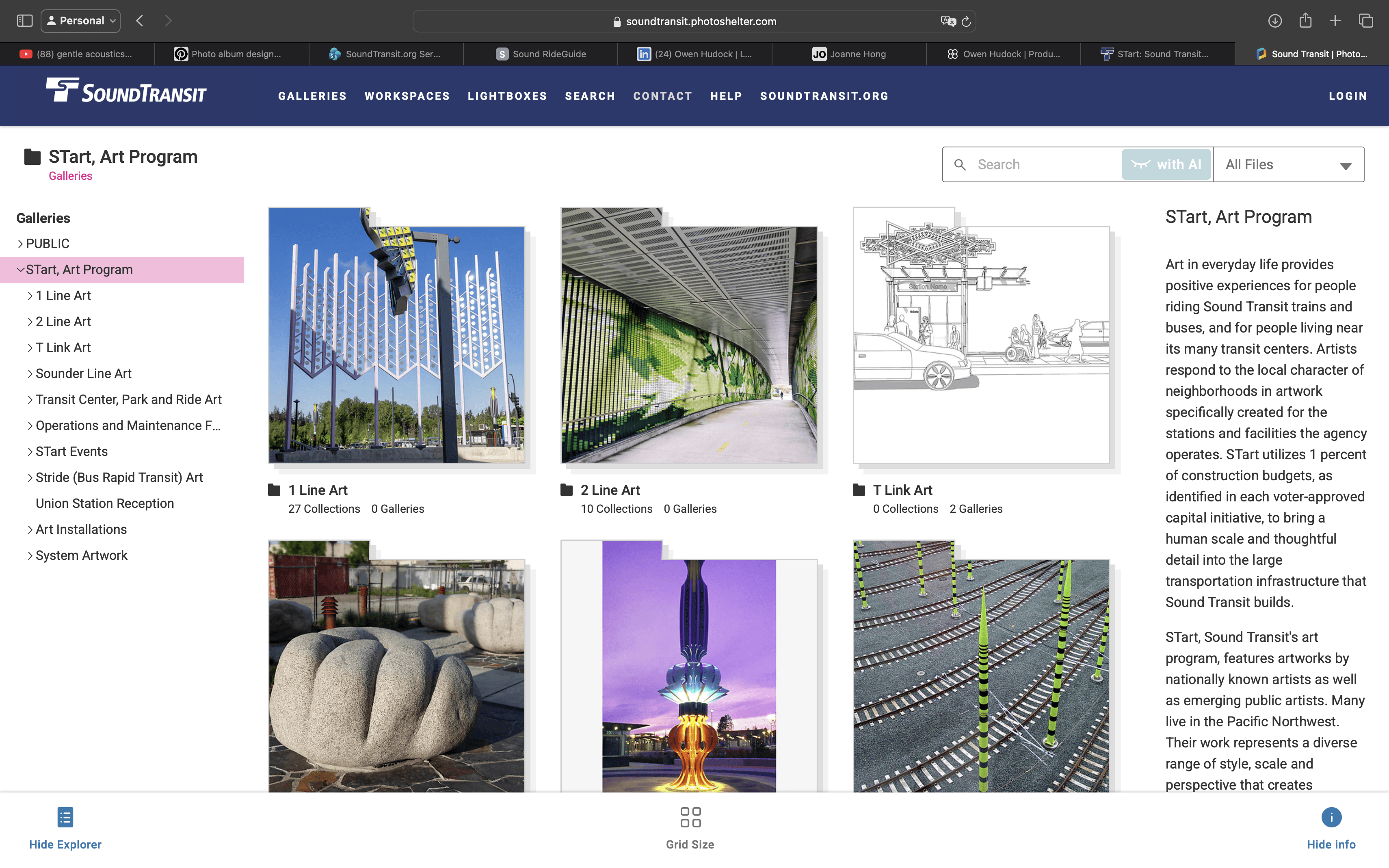Click the Safari share icon

coord(1305,21)
